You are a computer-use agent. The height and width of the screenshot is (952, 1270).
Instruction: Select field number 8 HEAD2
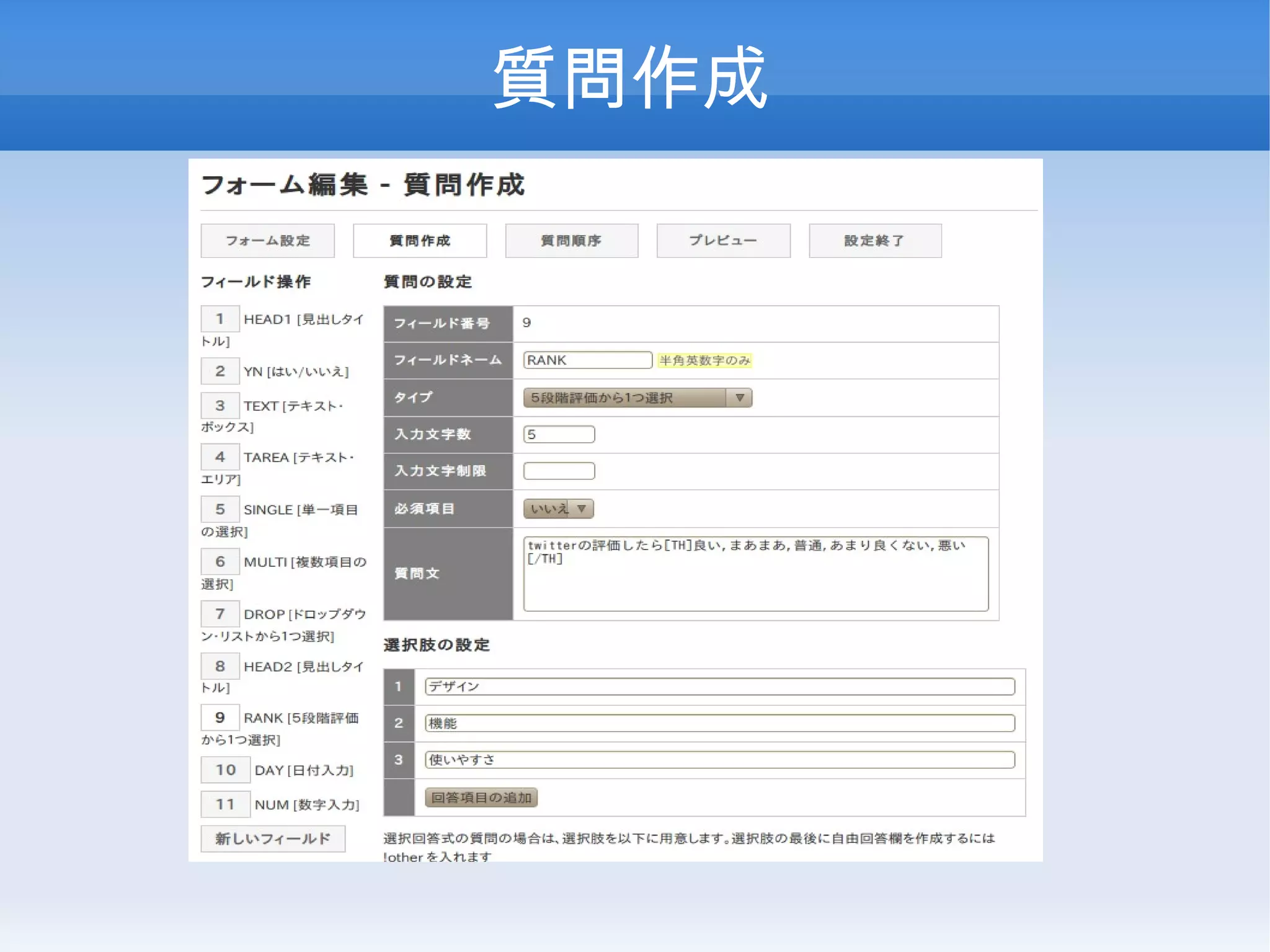point(220,666)
